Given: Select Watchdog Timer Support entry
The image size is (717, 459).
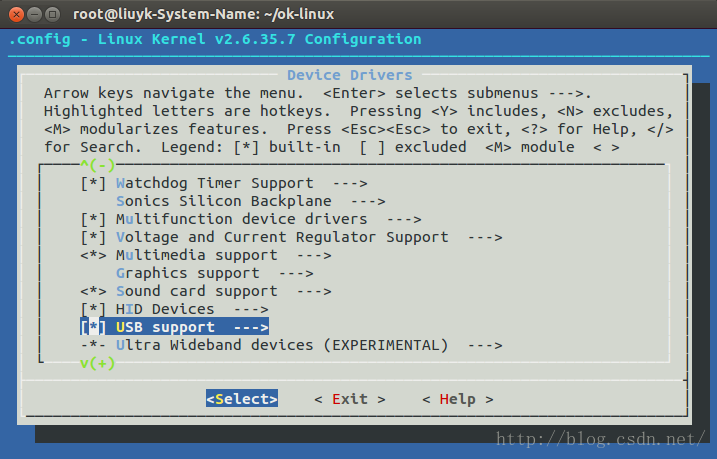Looking at the screenshot, I should (215, 183).
